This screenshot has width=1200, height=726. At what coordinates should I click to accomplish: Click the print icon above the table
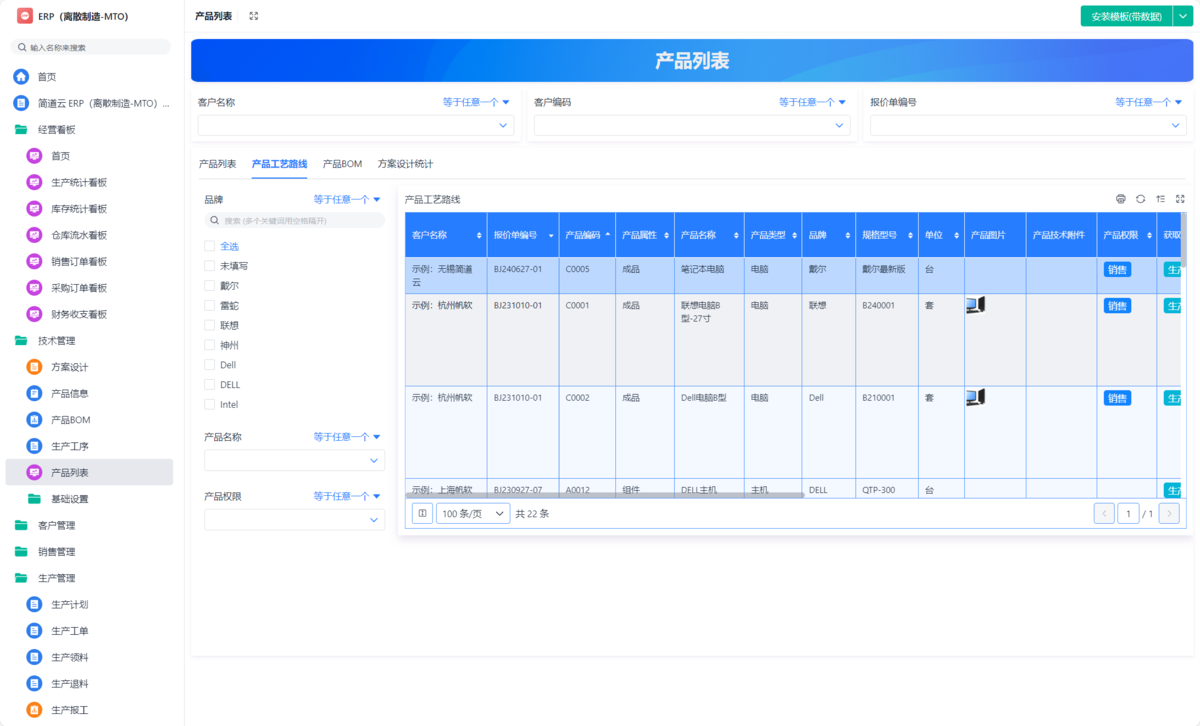tap(1120, 199)
